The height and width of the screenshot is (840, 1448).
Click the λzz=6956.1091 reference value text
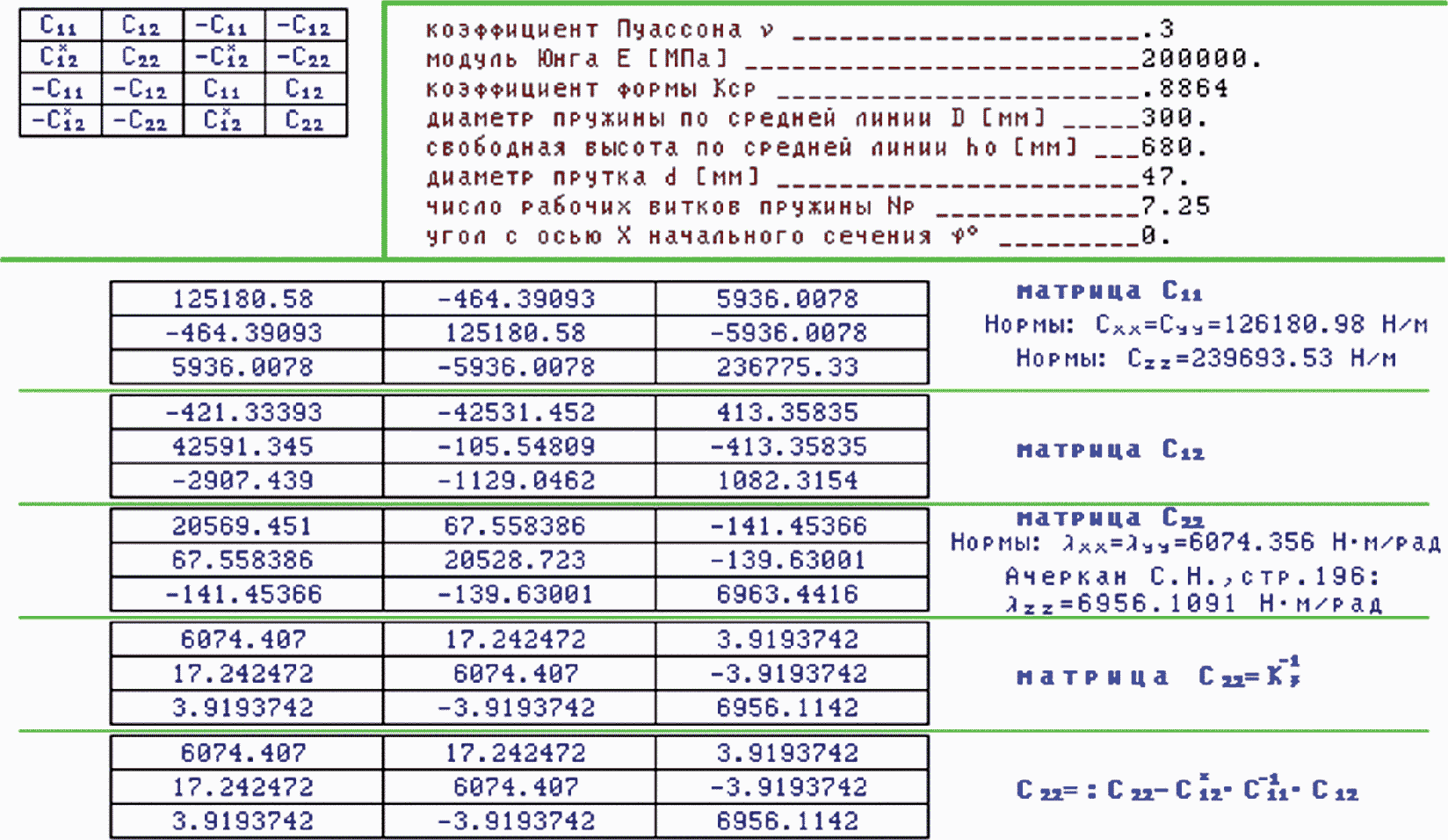(1193, 604)
